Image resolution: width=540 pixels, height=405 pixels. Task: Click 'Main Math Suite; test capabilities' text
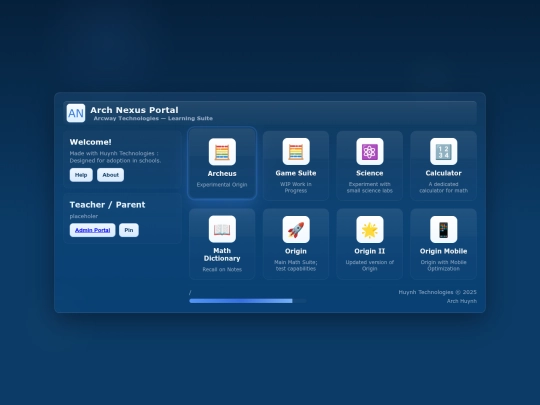click(x=296, y=266)
